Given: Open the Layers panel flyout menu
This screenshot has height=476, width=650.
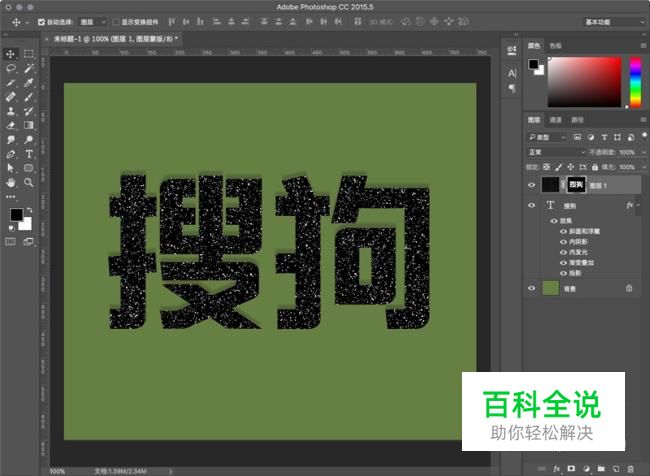Looking at the screenshot, I should tap(643, 119).
